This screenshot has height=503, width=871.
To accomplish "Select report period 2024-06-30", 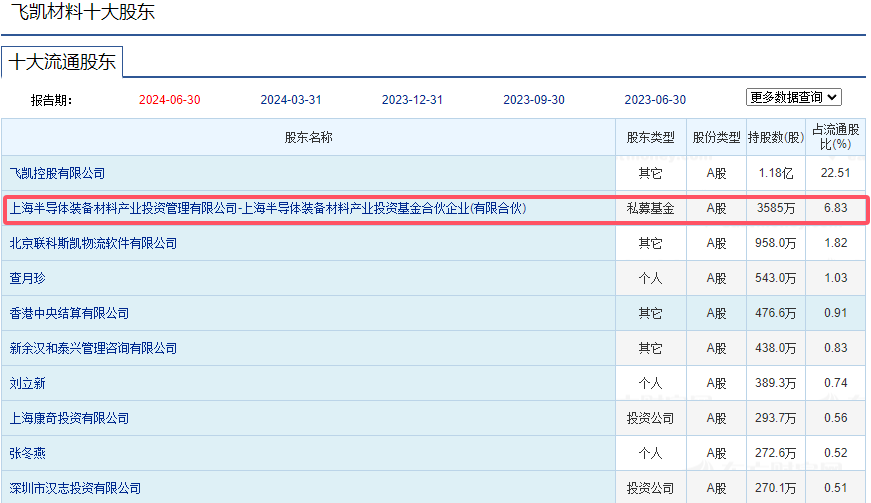I will [x=169, y=100].
